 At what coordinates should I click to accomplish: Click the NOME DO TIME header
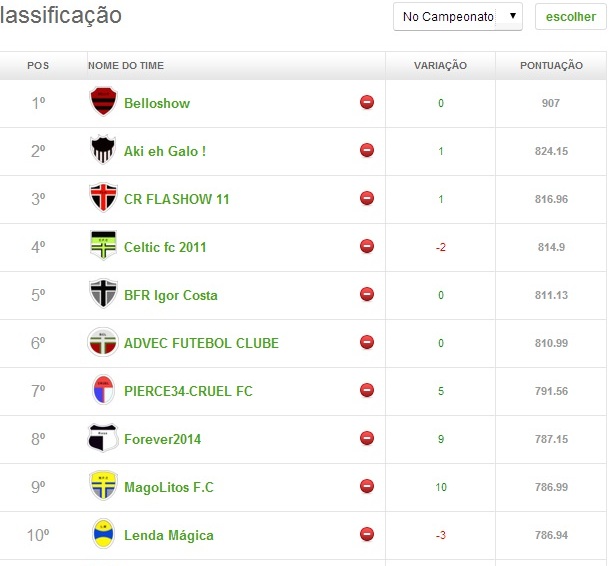(126, 66)
